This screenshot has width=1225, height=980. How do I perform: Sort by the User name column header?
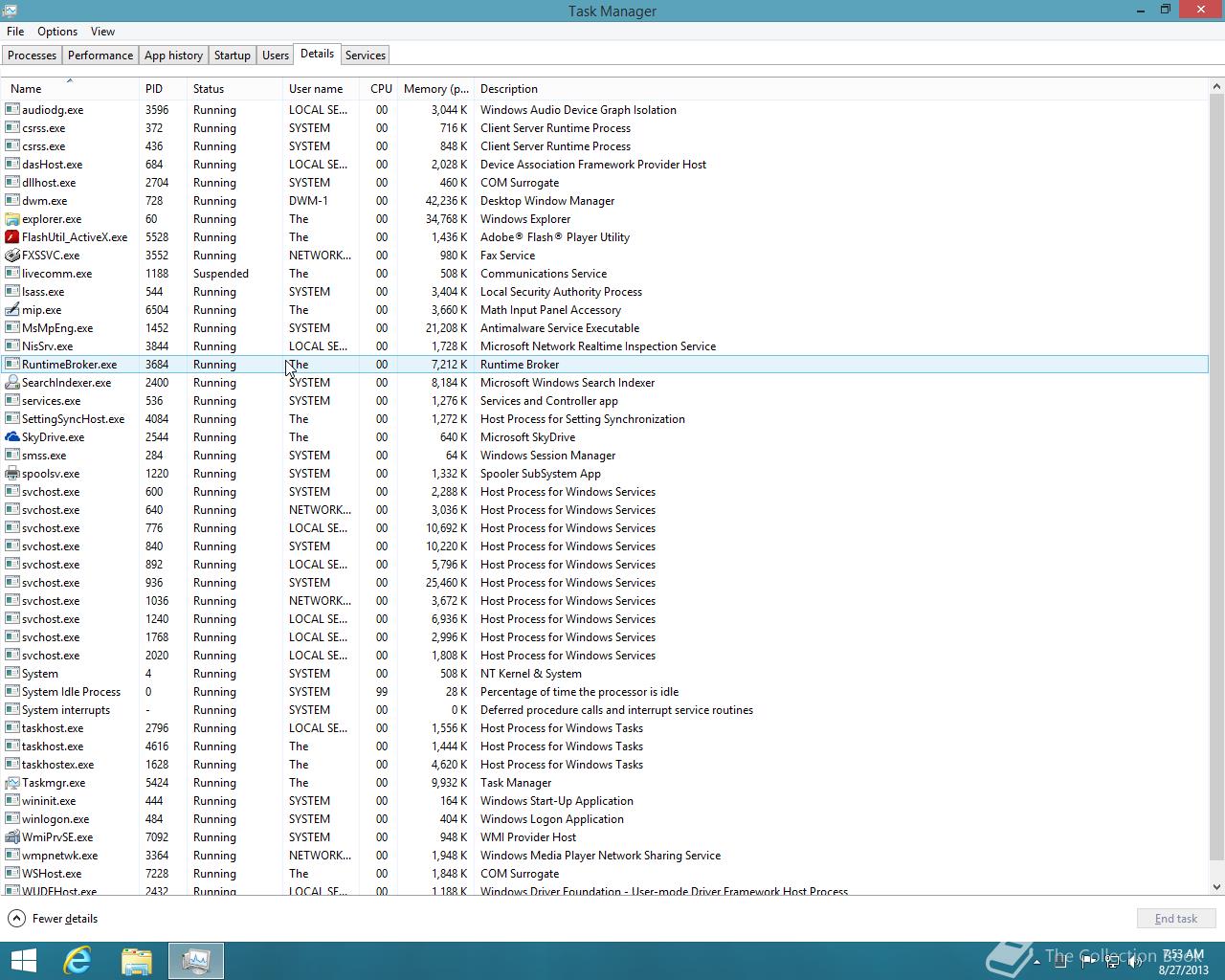click(321, 88)
